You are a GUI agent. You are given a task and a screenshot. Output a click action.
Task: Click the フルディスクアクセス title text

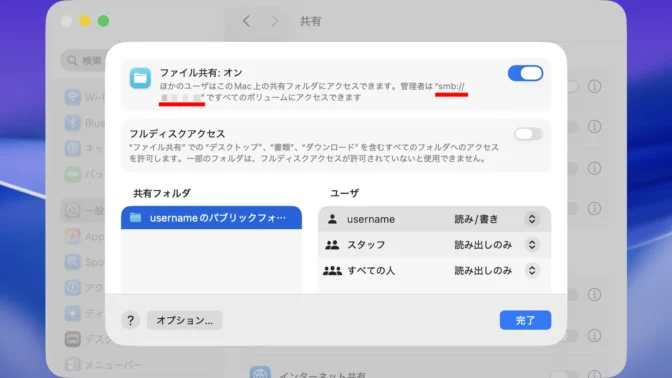pos(177,134)
